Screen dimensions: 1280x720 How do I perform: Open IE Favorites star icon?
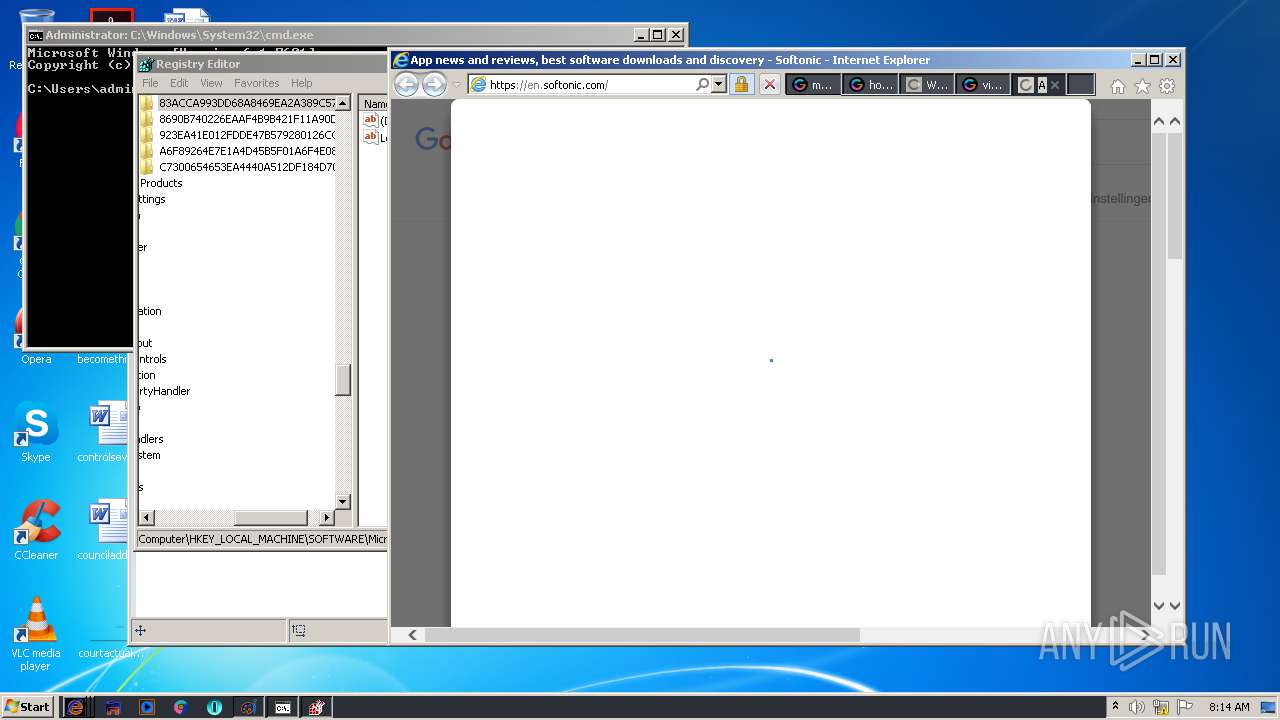[x=1142, y=86]
